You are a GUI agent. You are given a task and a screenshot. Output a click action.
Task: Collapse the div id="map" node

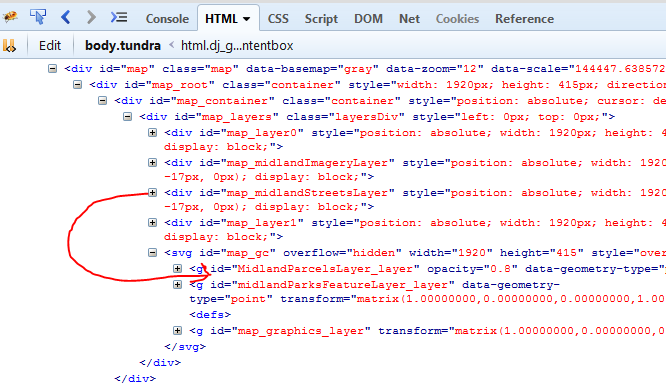coord(52,68)
